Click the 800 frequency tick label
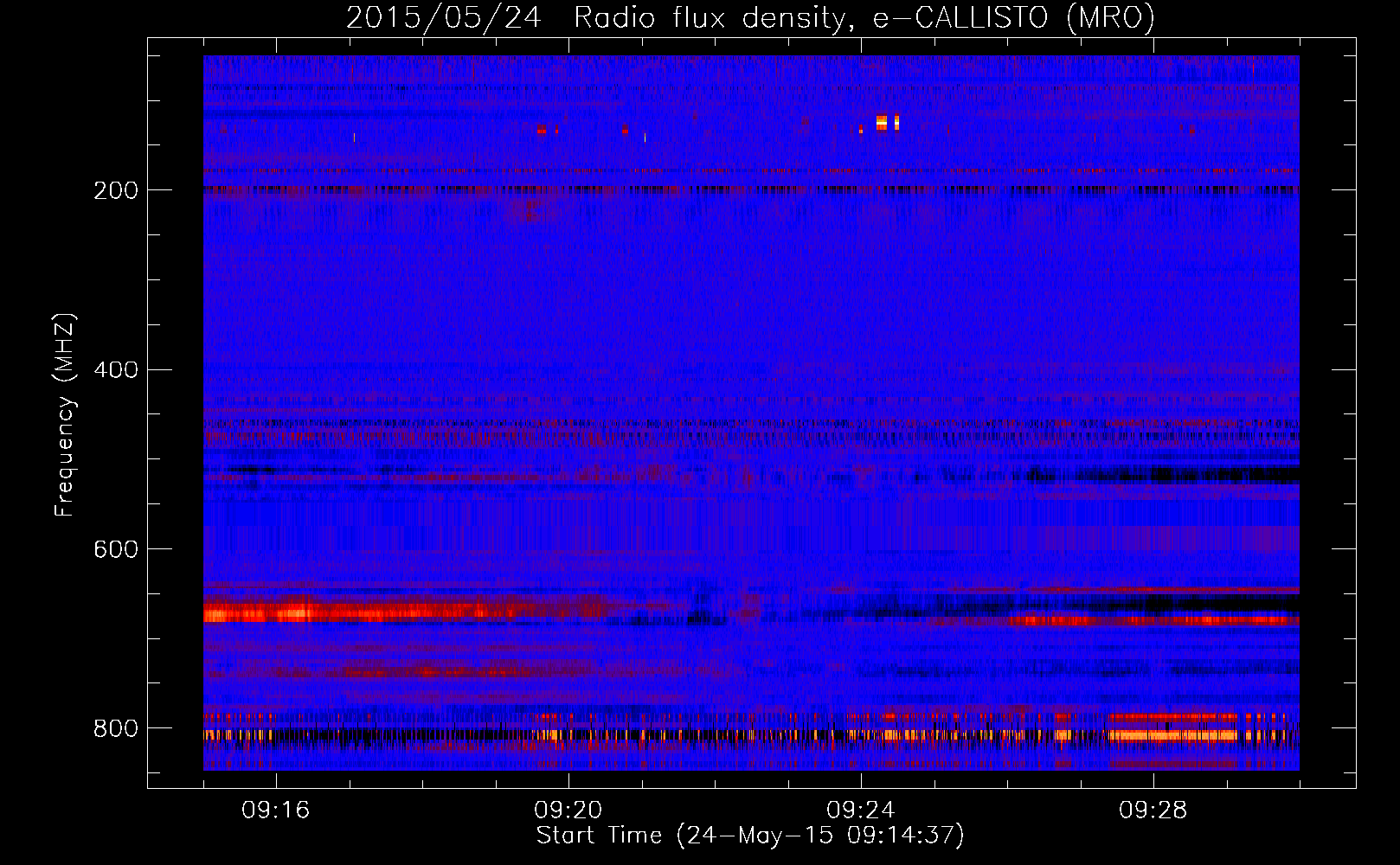Image resolution: width=1400 pixels, height=865 pixels. (116, 729)
